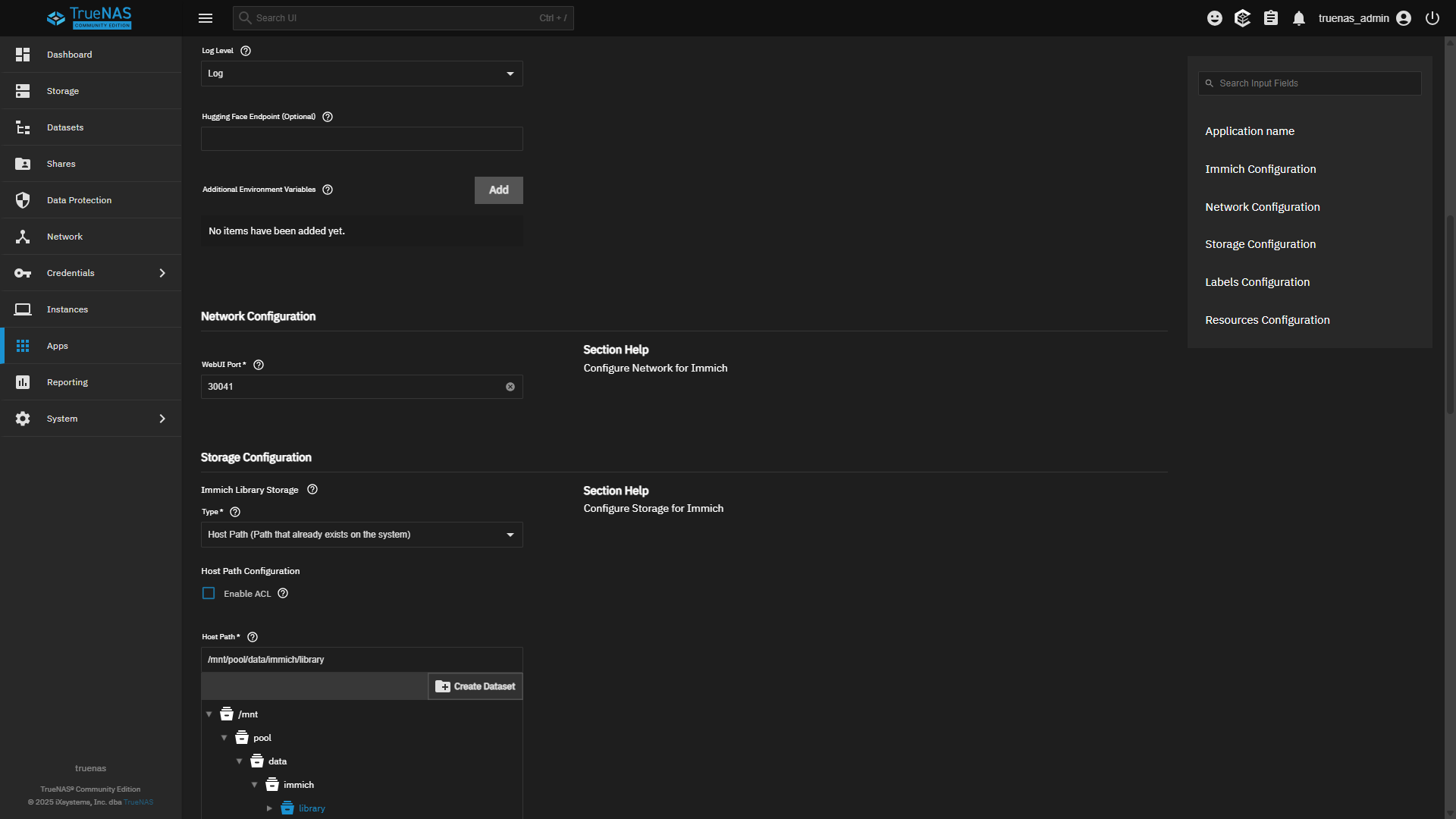Open the Log Level dropdown

click(362, 74)
